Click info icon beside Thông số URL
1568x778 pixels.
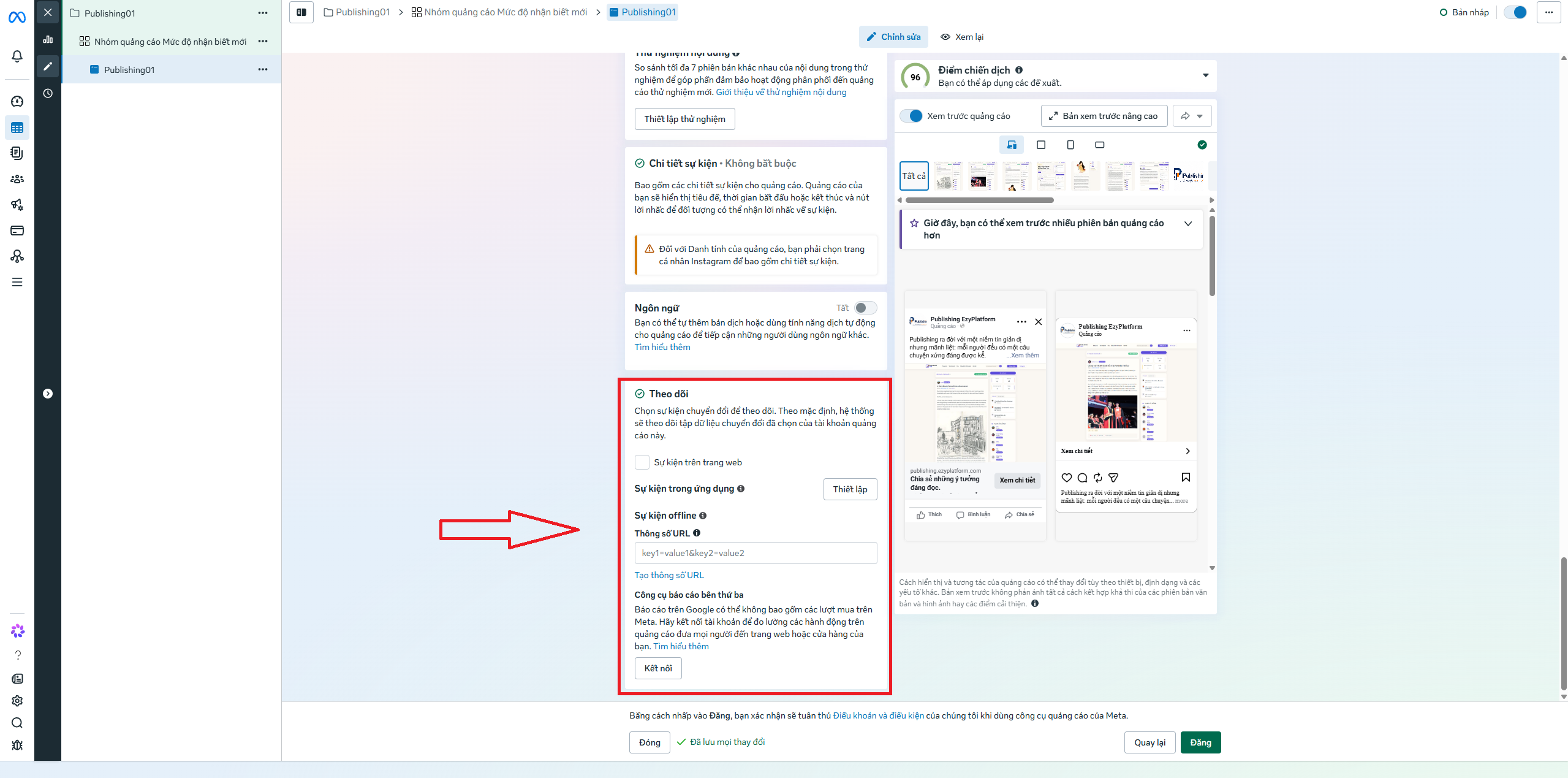pos(697,533)
